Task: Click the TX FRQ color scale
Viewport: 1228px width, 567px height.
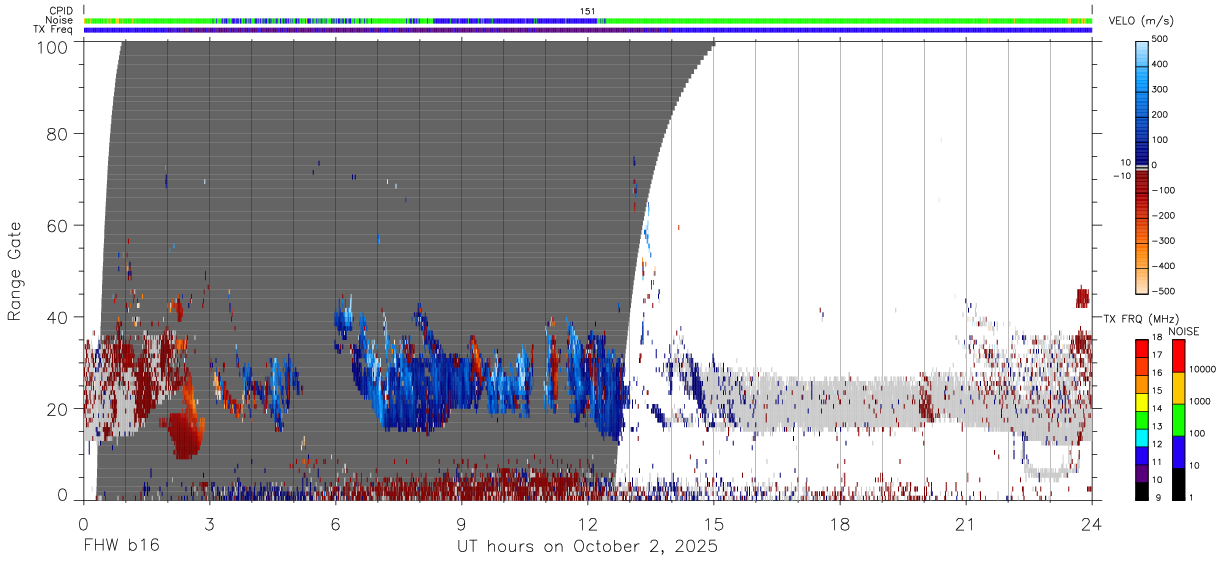Action: 1143,420
